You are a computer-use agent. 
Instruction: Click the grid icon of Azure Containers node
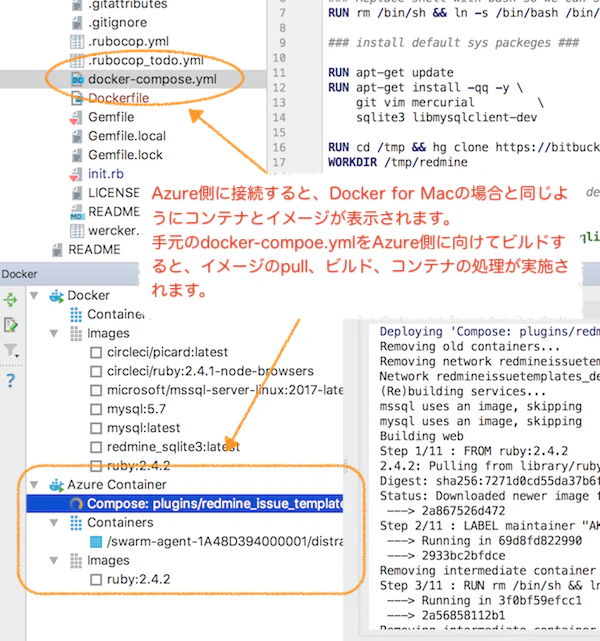pos(76,522)
